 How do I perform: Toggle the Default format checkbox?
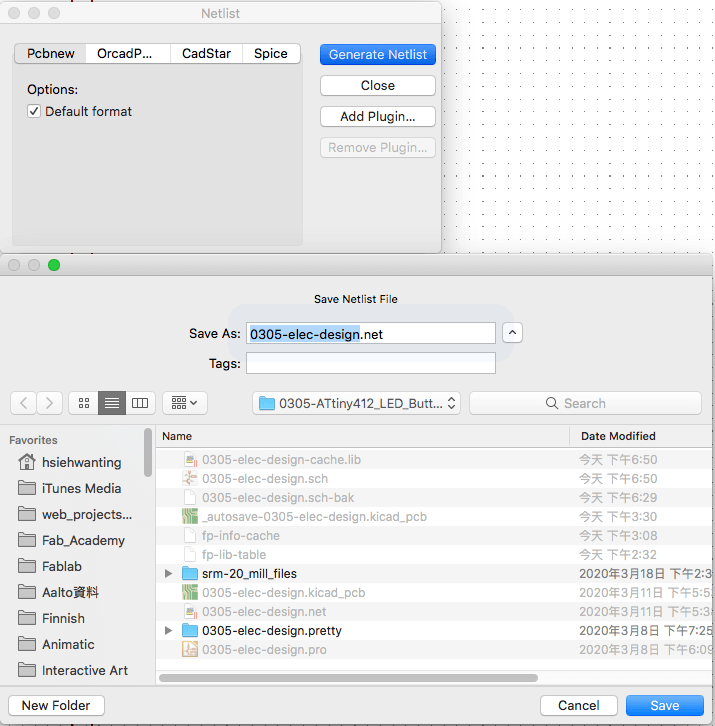34,111
